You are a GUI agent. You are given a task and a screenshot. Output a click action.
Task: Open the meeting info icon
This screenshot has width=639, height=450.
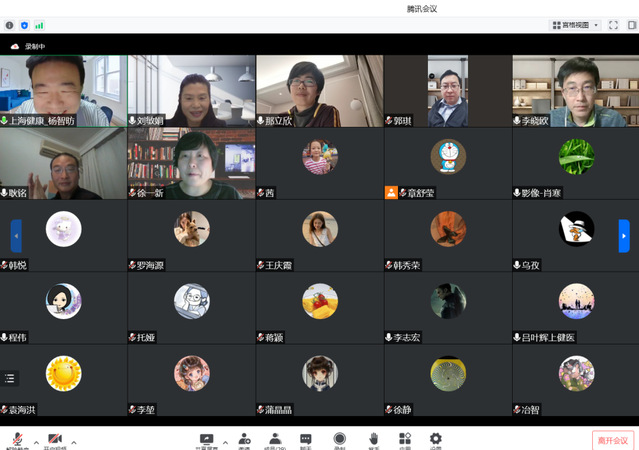(10, 24)
